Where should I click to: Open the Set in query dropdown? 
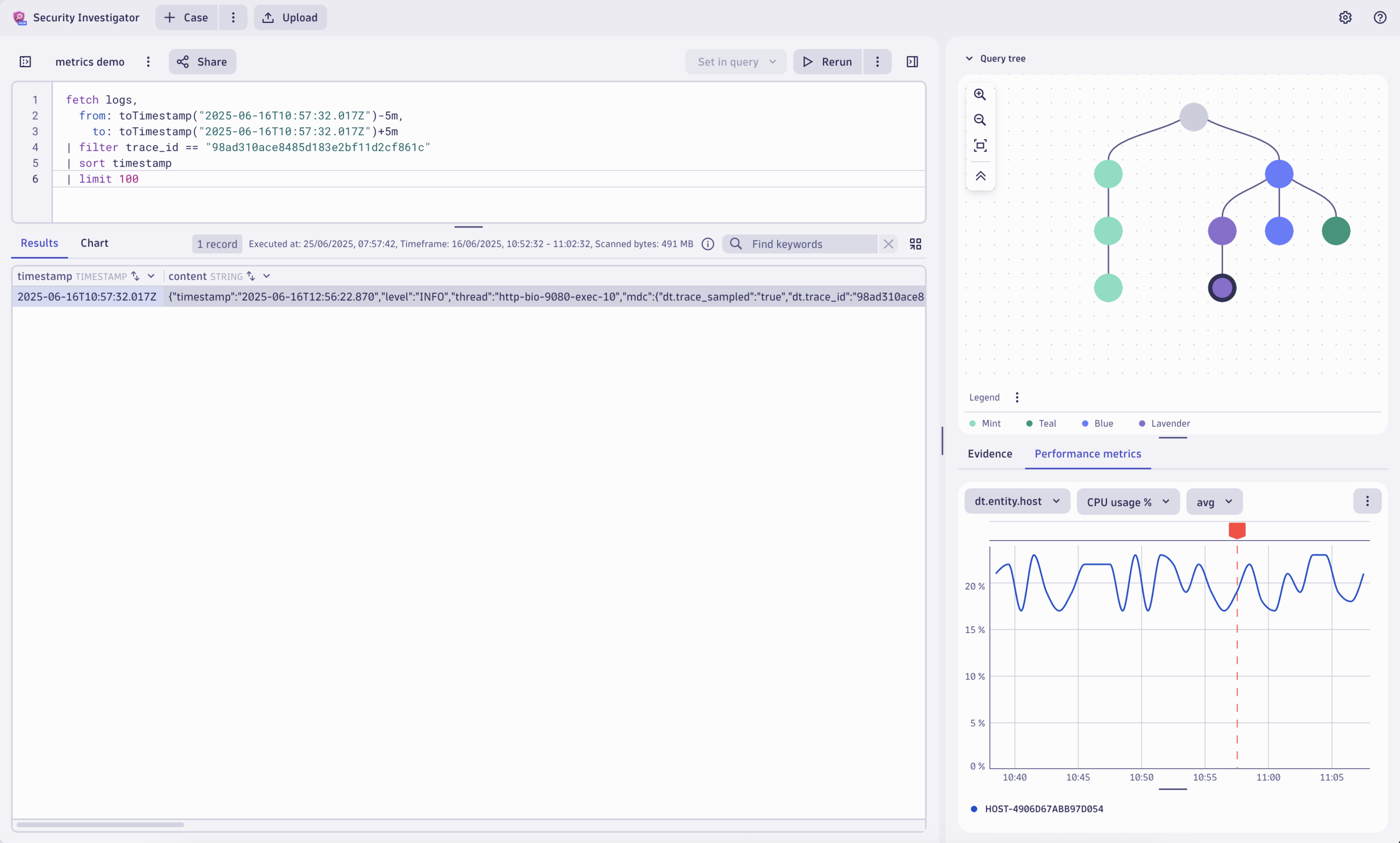pos(735,61)
